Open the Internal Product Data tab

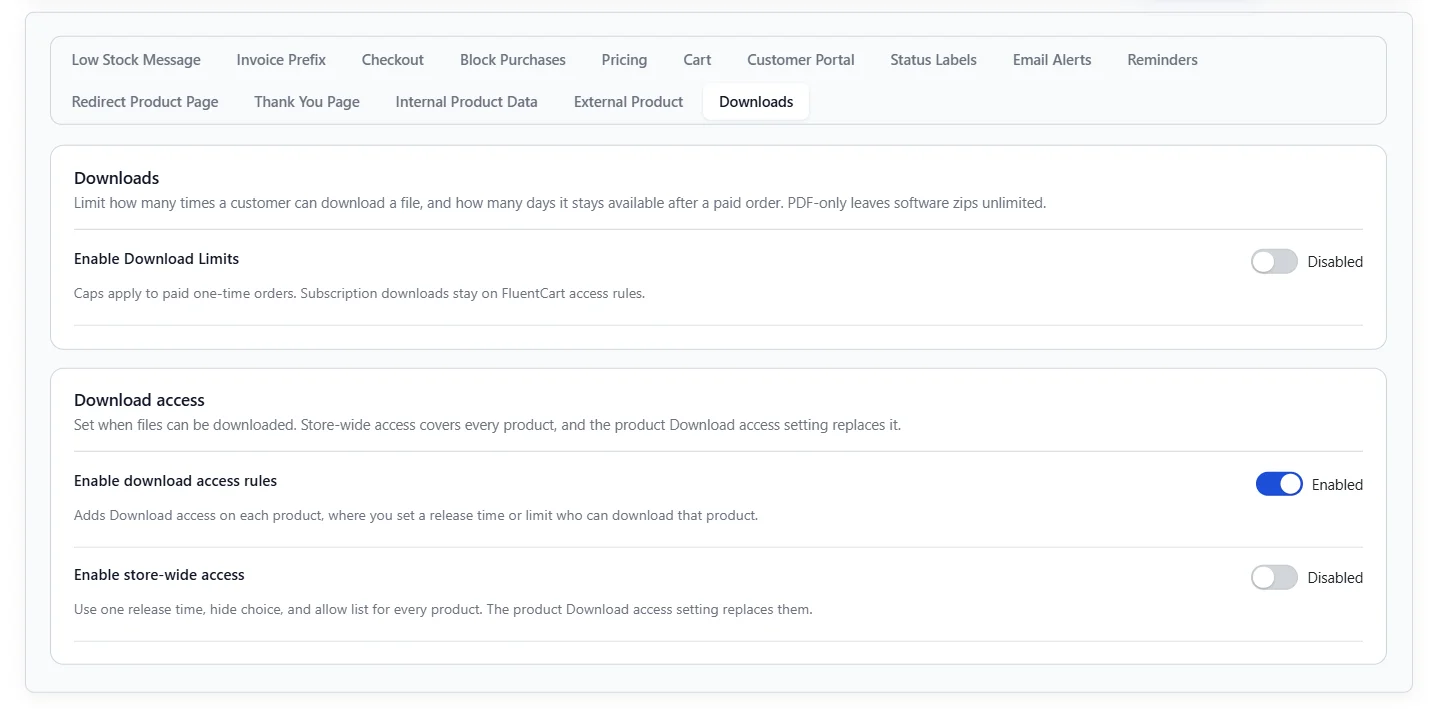coord(466,102)
